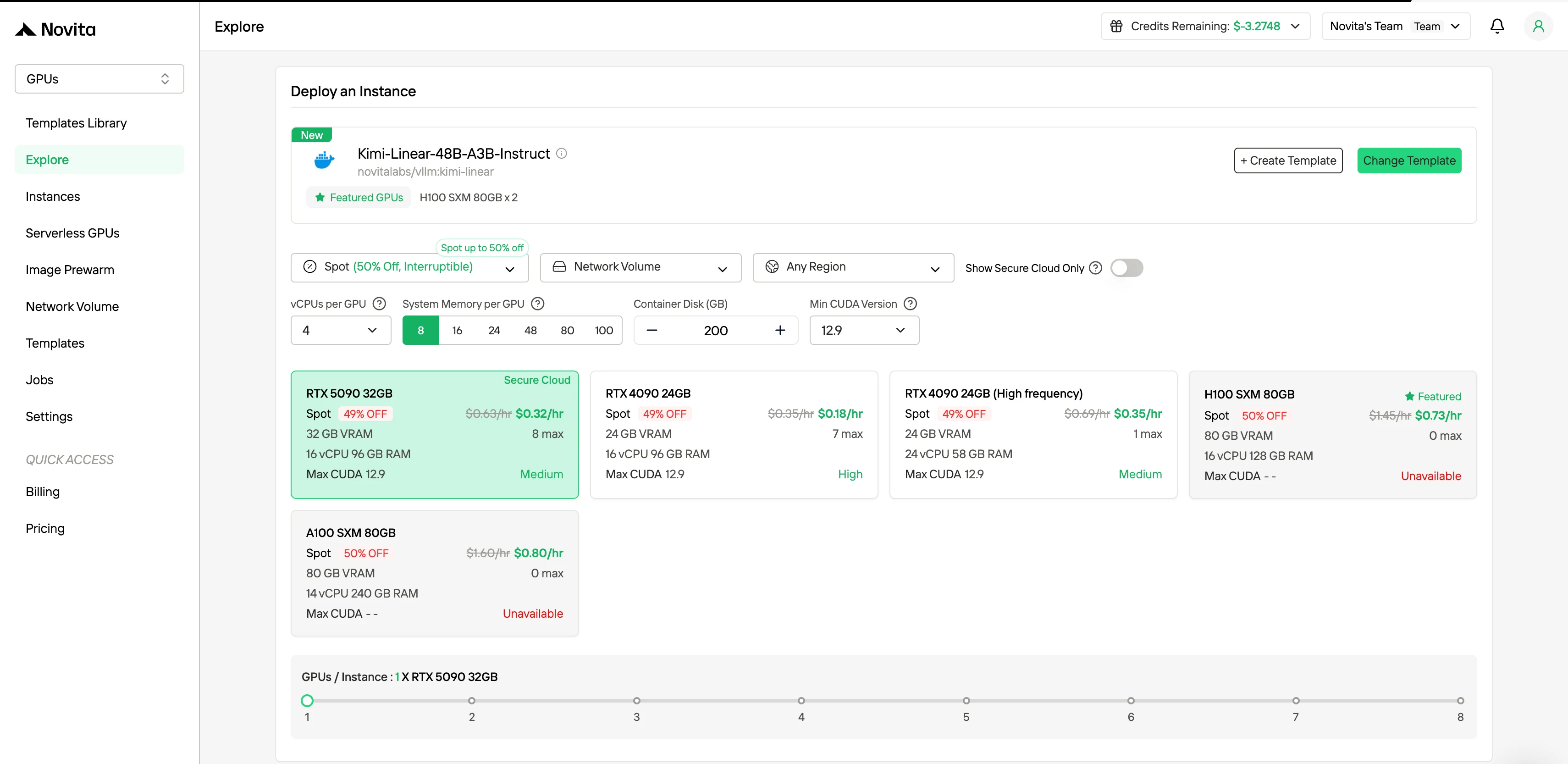Open the Any Region dropdown
The height and width of the screenshot is (764, 1568).
(x=853, y=267)
